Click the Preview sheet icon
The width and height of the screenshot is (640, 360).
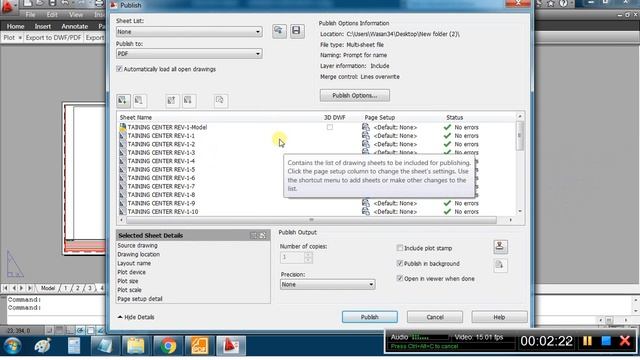click(220, 100)
